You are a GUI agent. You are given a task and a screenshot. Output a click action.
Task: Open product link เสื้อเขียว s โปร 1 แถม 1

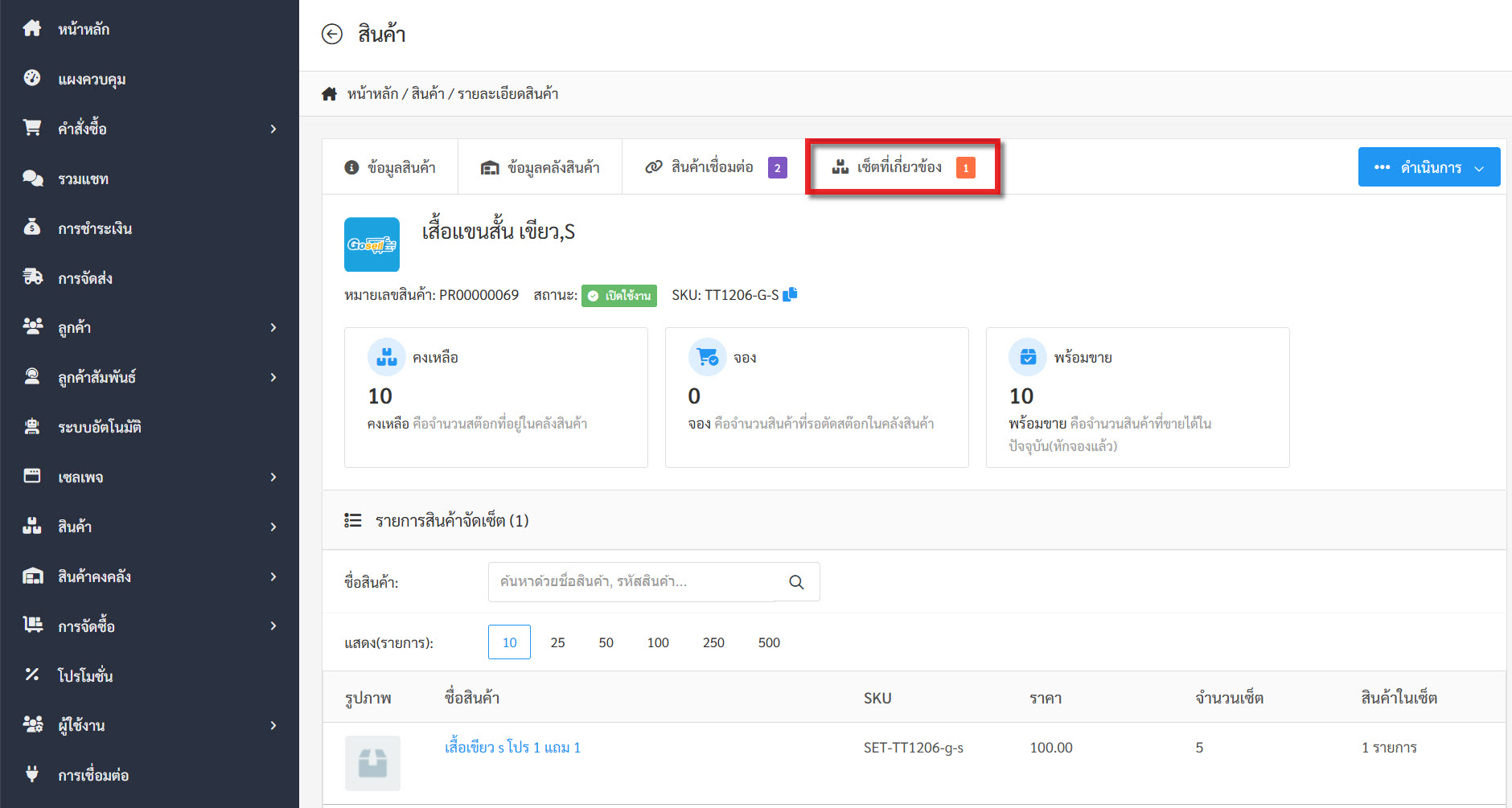click(512, 748)
